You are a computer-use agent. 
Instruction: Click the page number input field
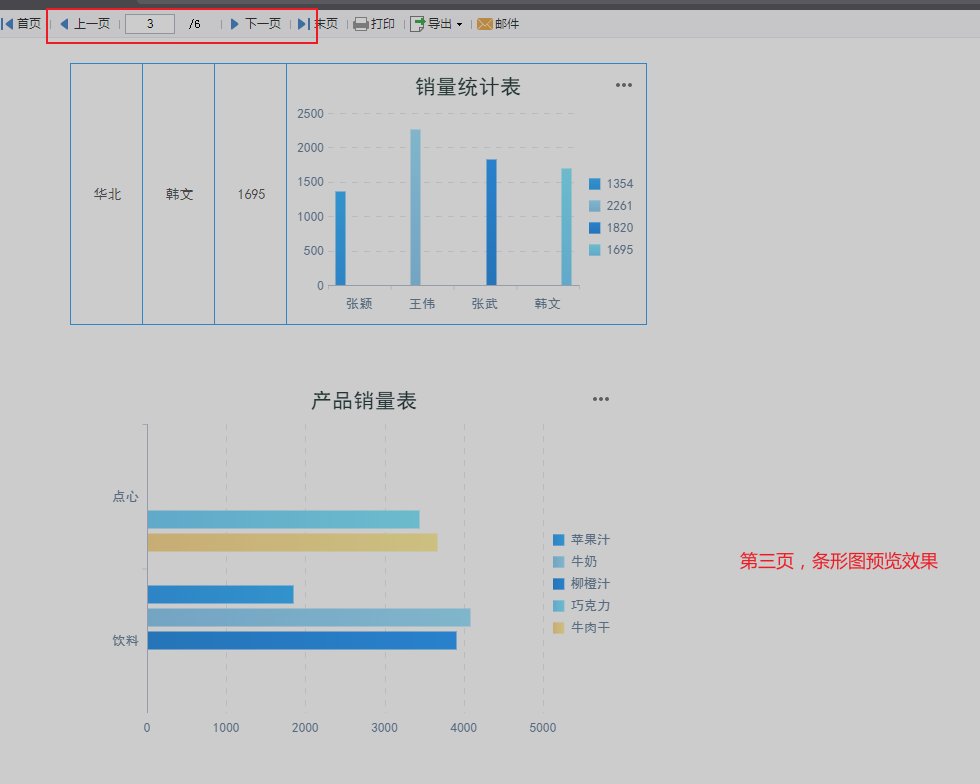pos(150,24)
